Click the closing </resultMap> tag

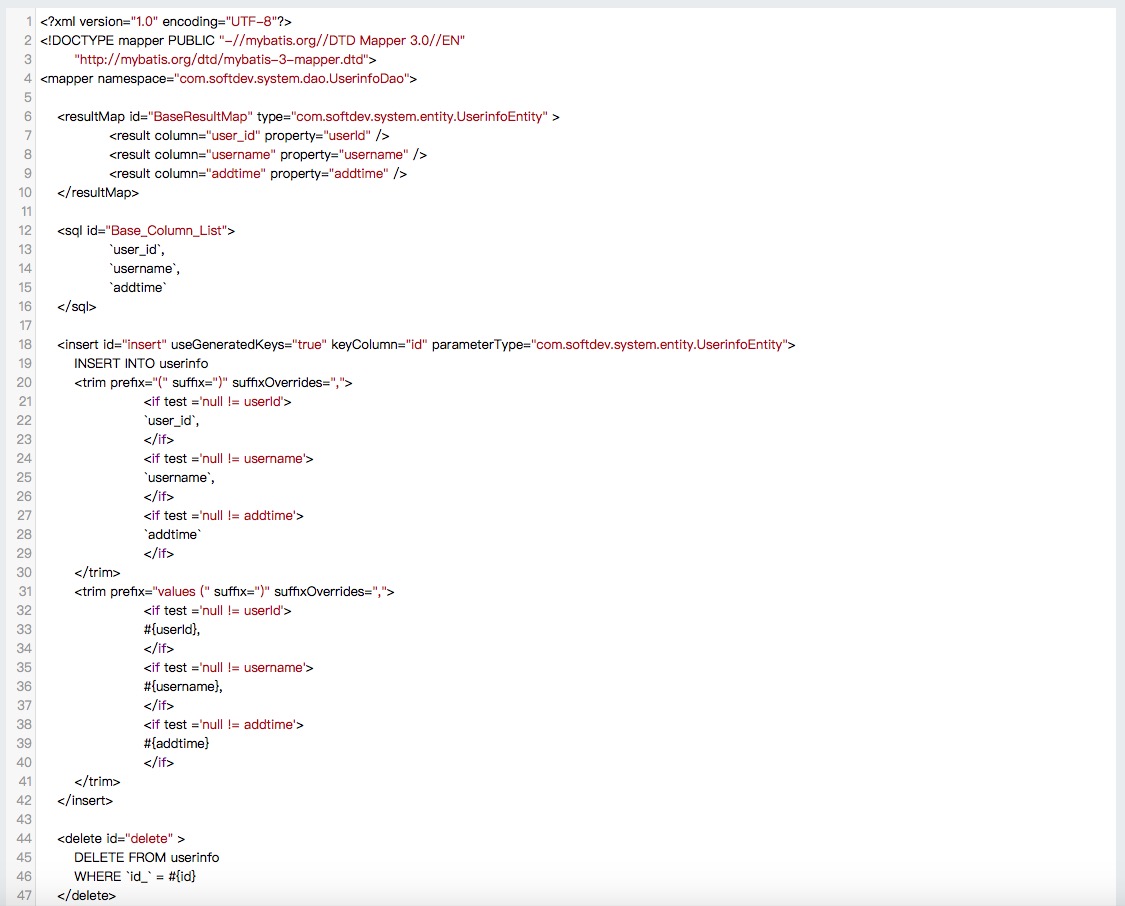tap(98, 192)
